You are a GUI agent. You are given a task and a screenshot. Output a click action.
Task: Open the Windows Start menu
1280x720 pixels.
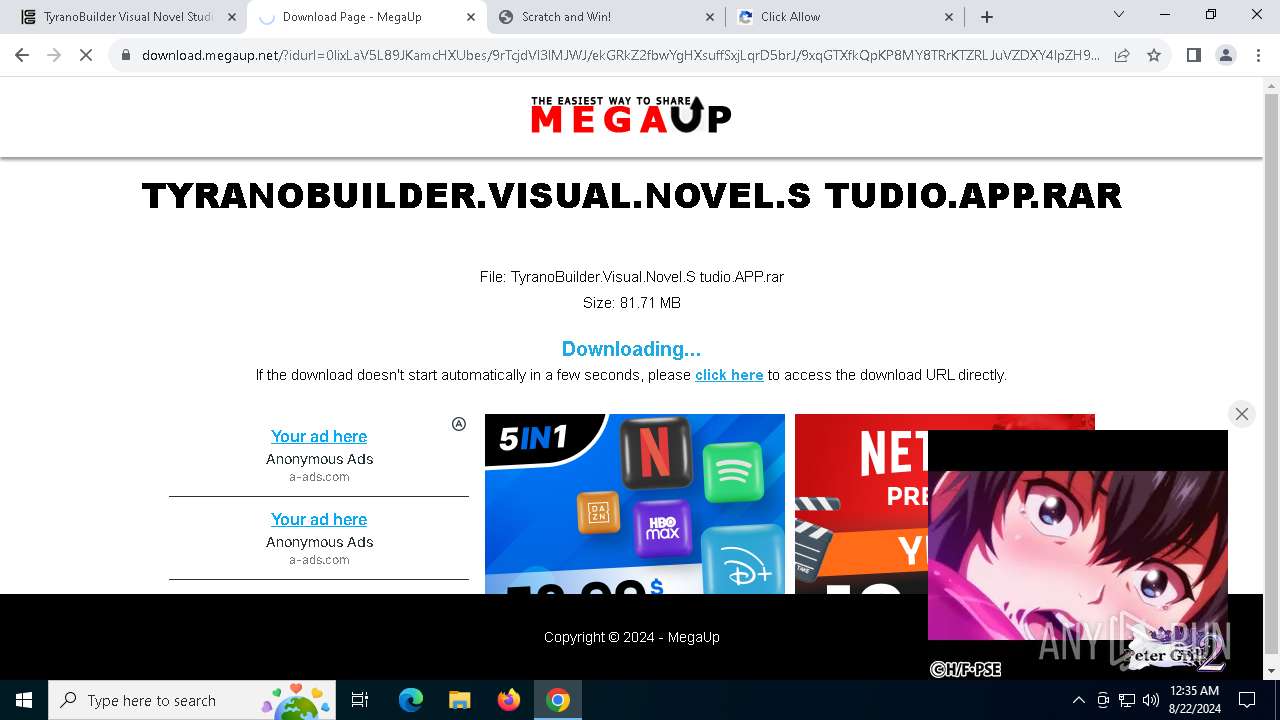[x=24, y=700]
